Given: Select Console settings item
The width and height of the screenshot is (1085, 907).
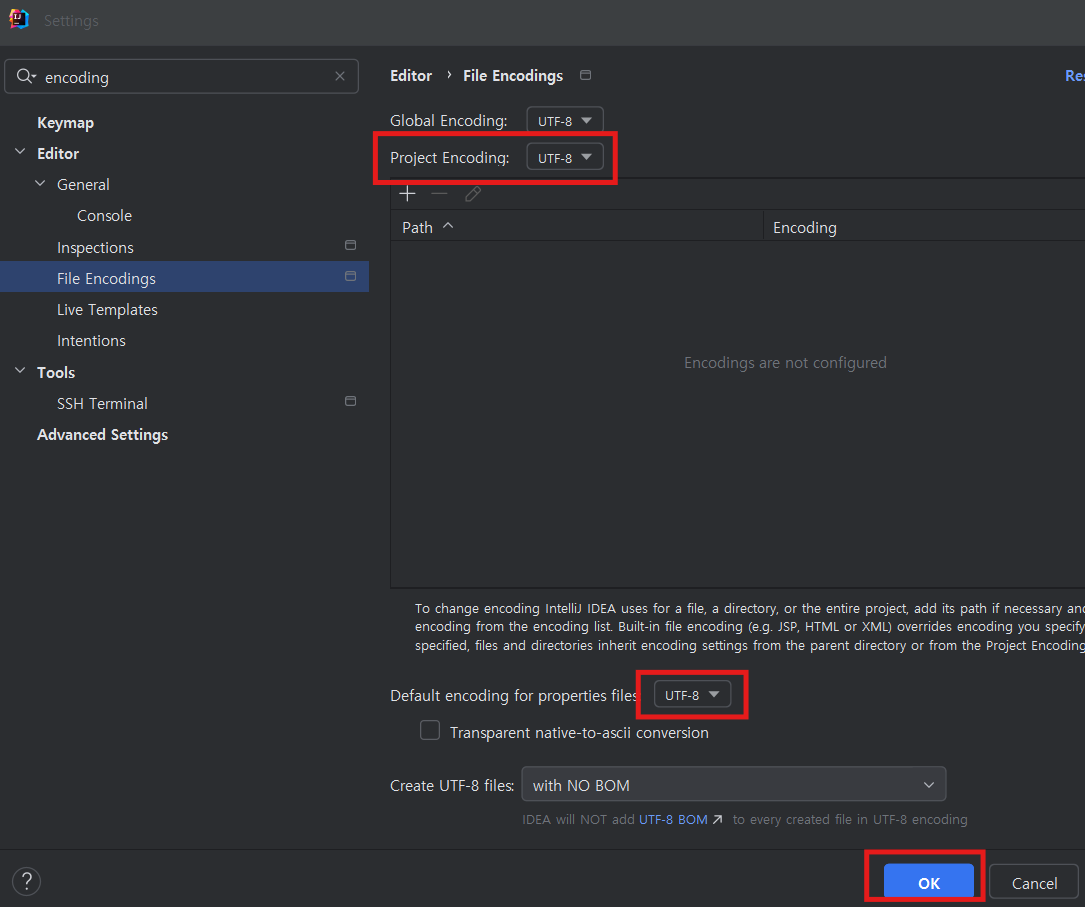Looking at the screenshot, I should [104, 216].
